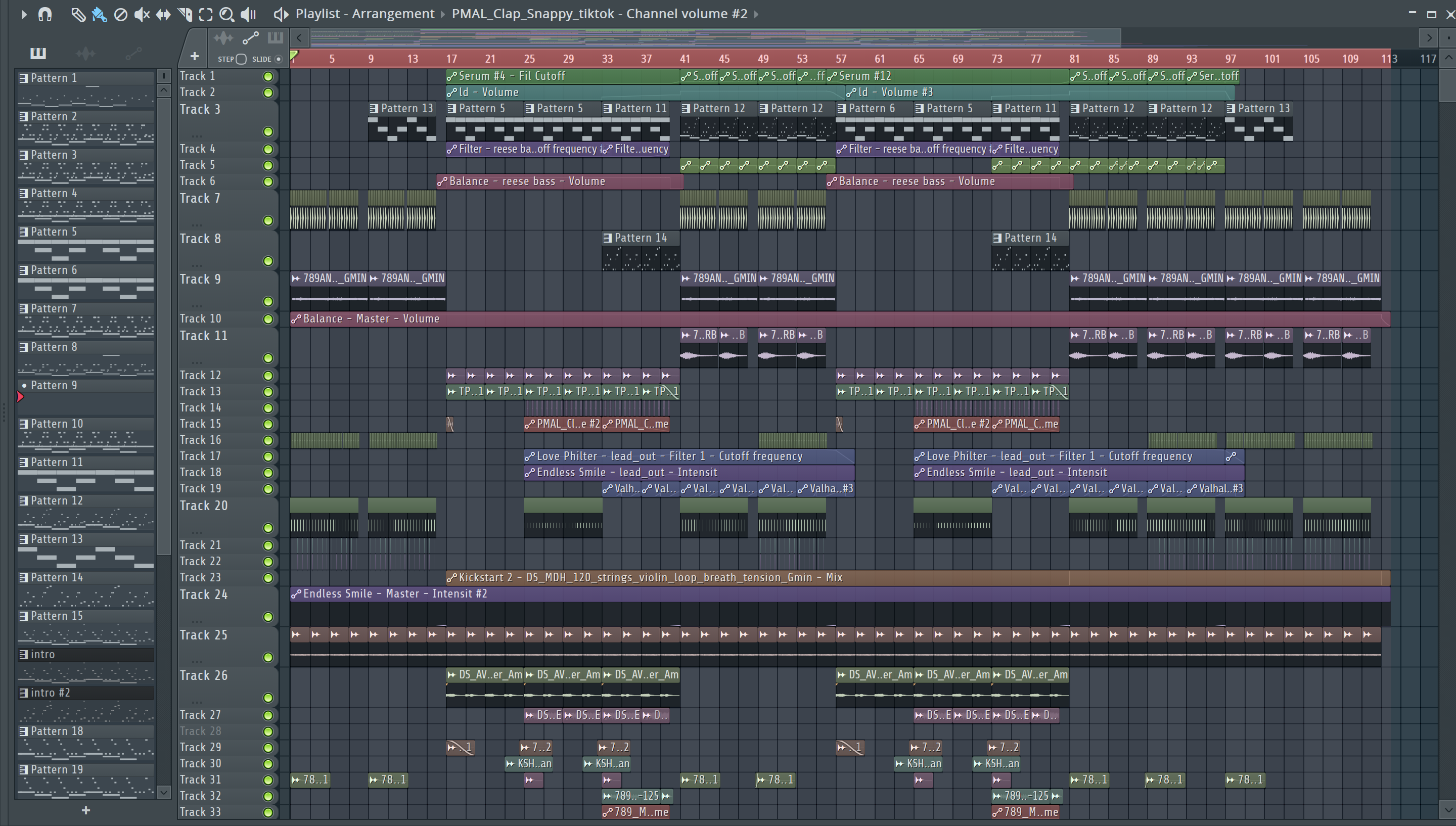The image size is (1456, 826).
Task: Expand arrow after Arrangement breadcrumb
Action: pyautogui.click(x=443, y=14)
